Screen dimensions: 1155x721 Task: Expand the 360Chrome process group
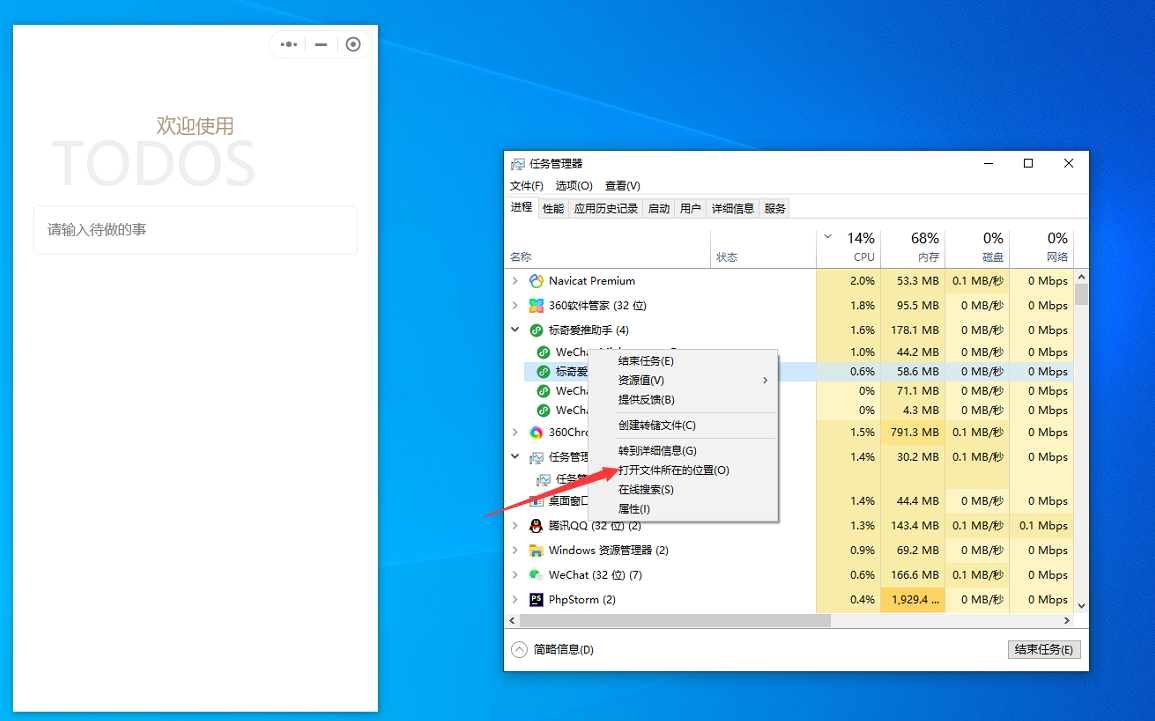[515, 432]
